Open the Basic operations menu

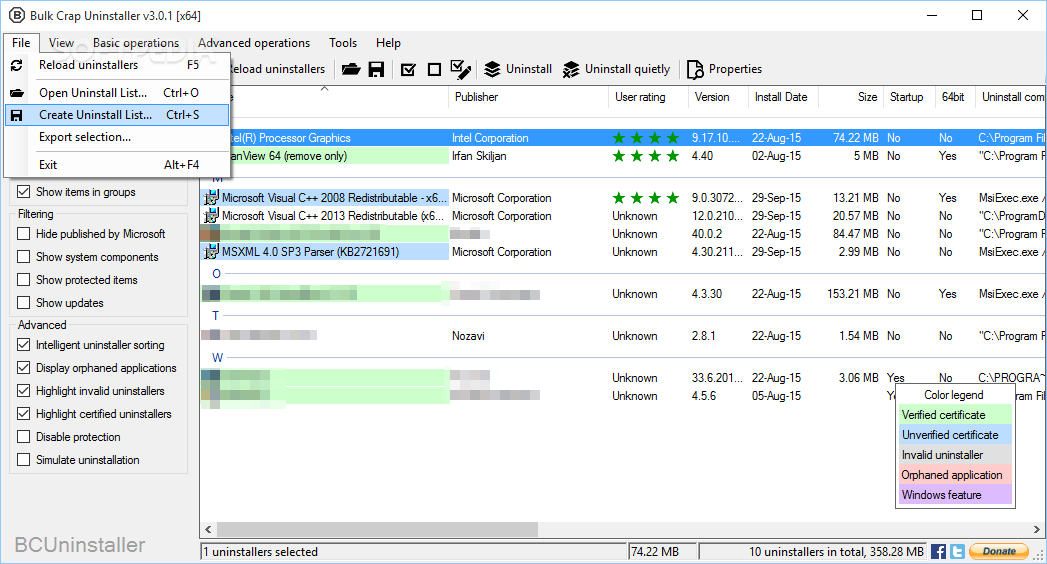136,43
